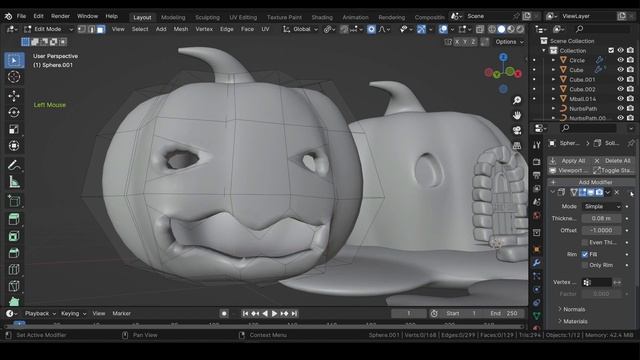Open the Output properties tab
Screen dimensions: 640x360
[x=537, y=176]
